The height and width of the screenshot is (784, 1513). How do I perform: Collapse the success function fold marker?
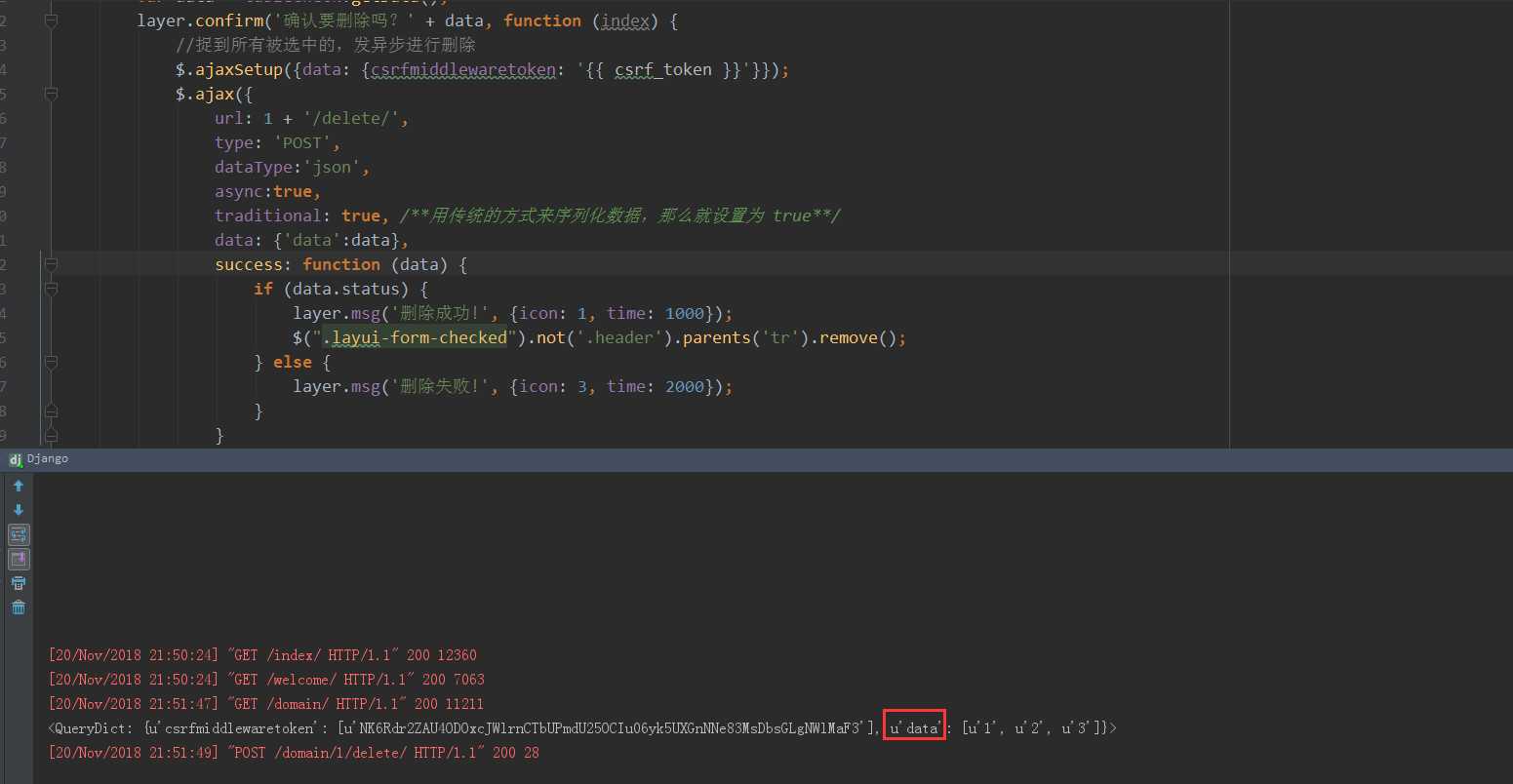click(x=51, y=264)
